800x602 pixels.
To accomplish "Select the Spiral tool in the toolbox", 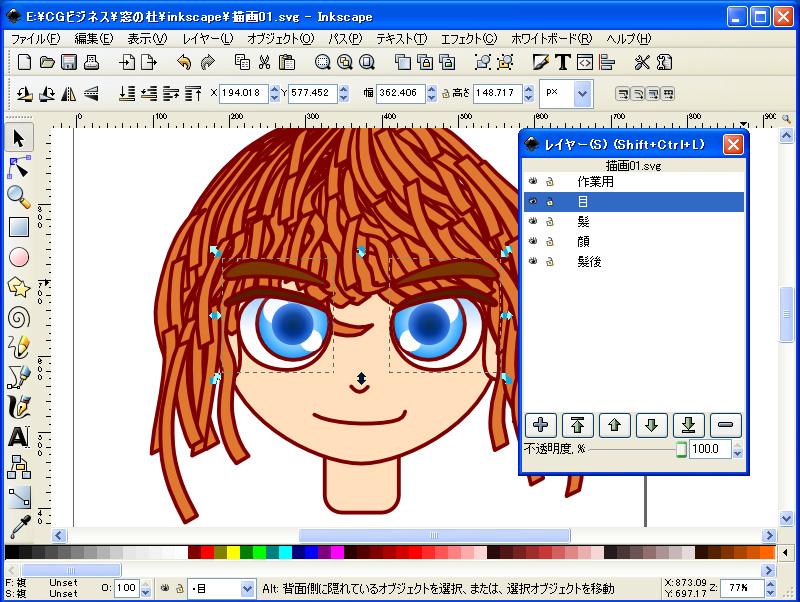I will click(x=18, y=317).
